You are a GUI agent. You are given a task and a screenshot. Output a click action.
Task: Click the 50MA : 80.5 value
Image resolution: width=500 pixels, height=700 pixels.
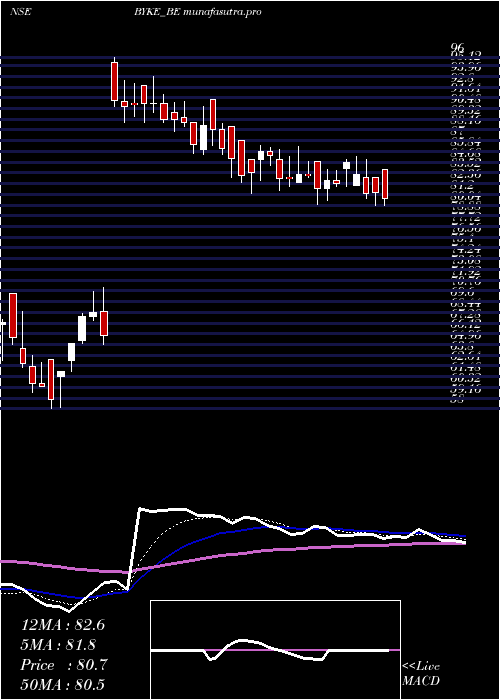coord(63,684)
